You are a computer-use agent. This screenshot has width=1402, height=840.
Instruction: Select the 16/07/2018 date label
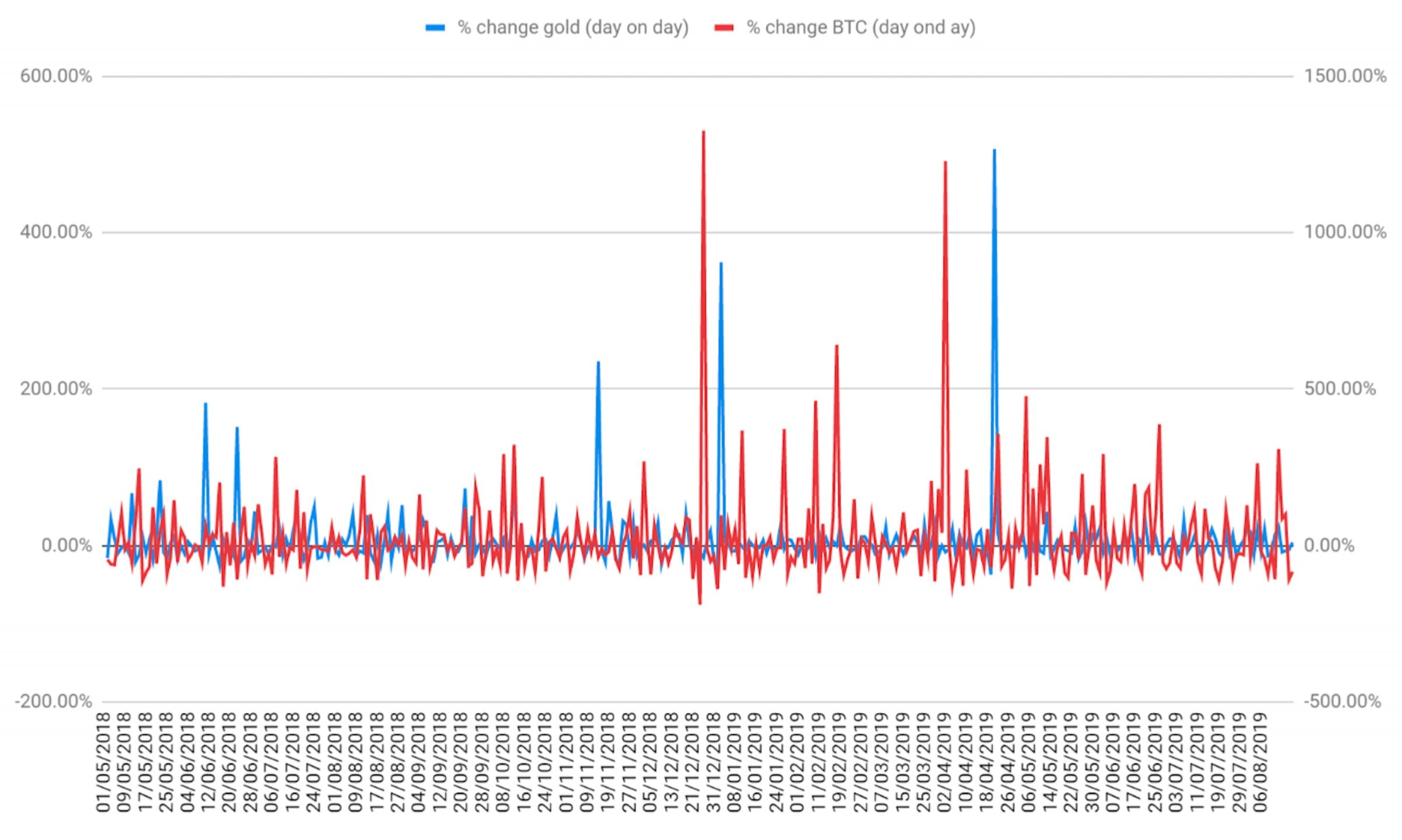coord(293,762)
